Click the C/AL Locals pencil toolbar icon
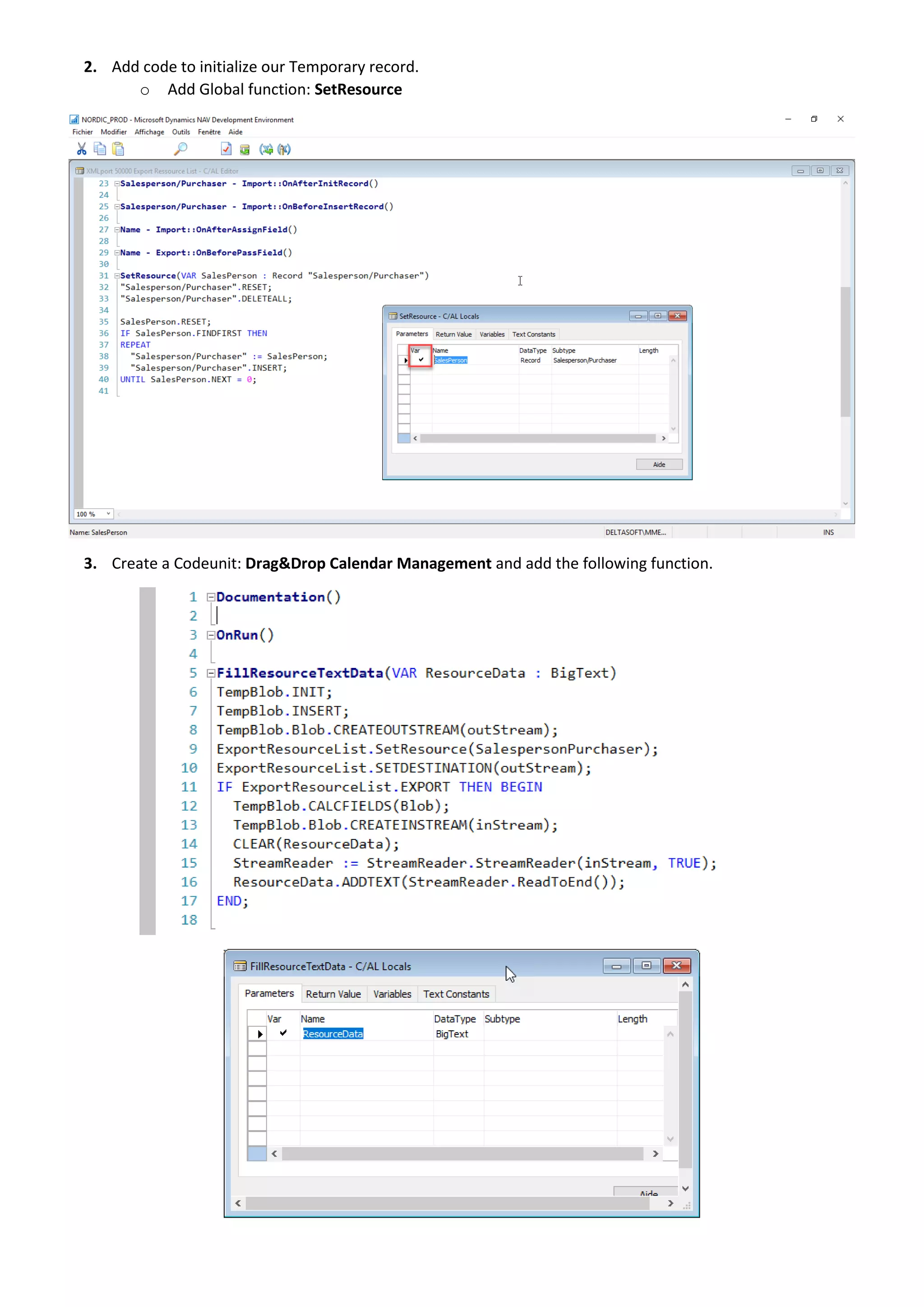The image size is (924, 1307). tap(284, 149)
